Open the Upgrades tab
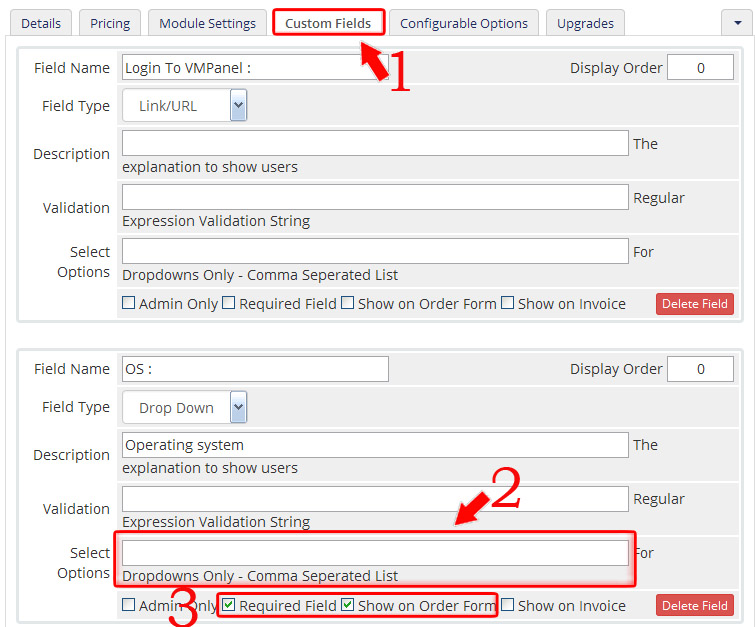 coord(586,23)
